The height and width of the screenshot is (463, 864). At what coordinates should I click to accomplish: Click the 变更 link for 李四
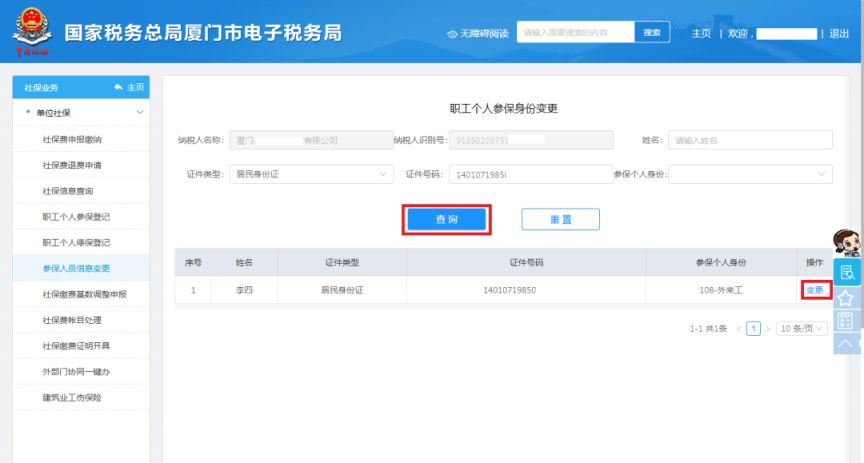point(815,291)
